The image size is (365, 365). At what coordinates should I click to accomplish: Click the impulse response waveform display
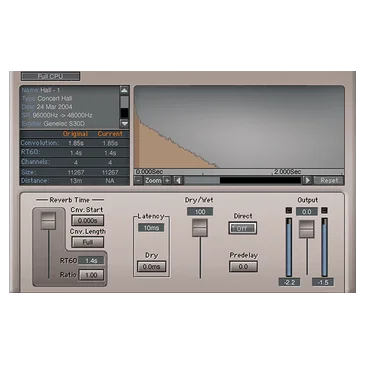(239, 127)
